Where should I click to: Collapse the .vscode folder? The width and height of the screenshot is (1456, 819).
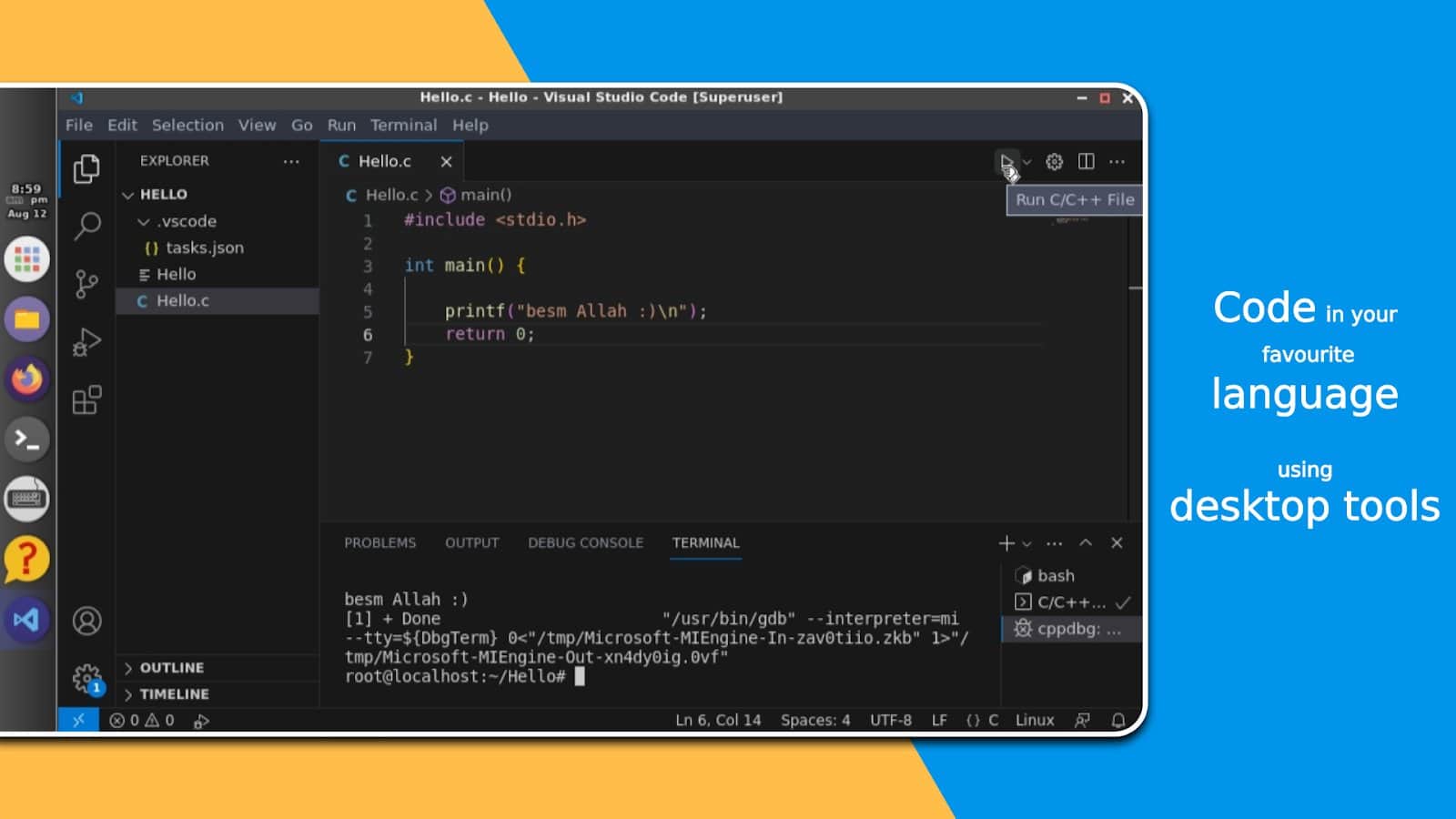tap(144, 221)
